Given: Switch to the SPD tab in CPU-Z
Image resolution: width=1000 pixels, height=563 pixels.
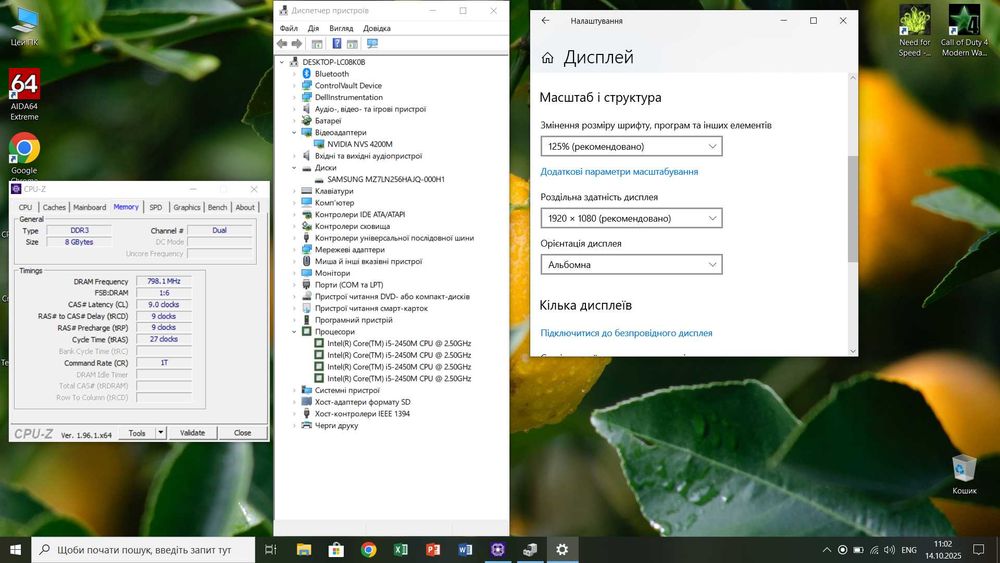Looking at the screenshot, I should coord(156,207).
